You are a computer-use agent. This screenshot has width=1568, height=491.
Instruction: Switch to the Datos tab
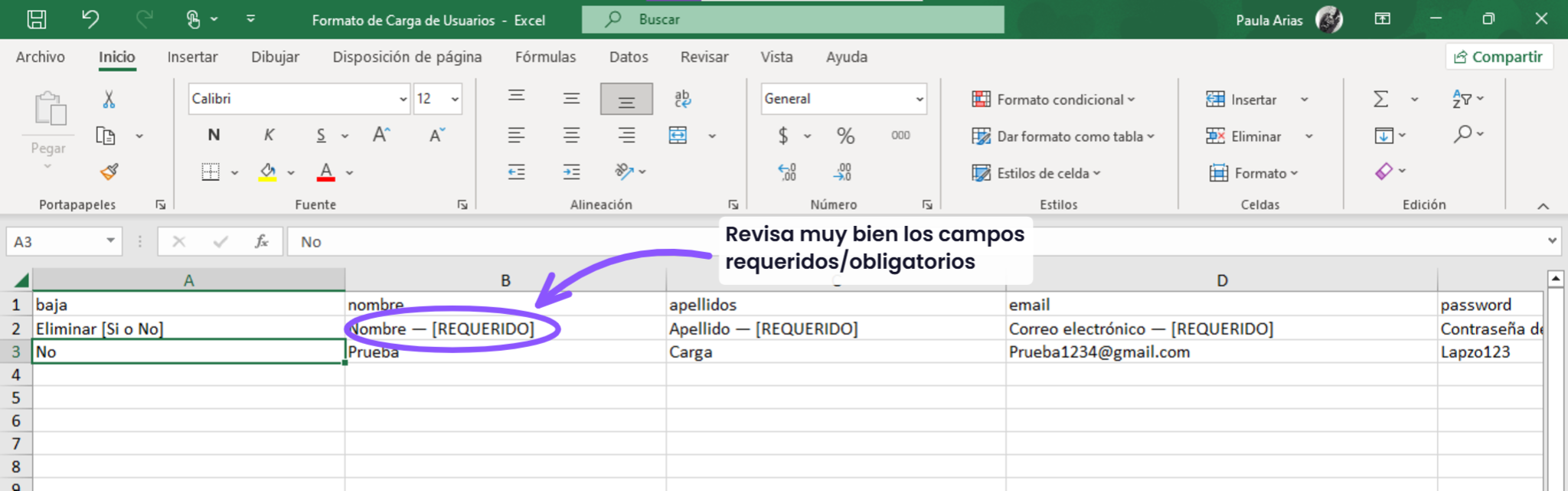[x=629, y=57]
